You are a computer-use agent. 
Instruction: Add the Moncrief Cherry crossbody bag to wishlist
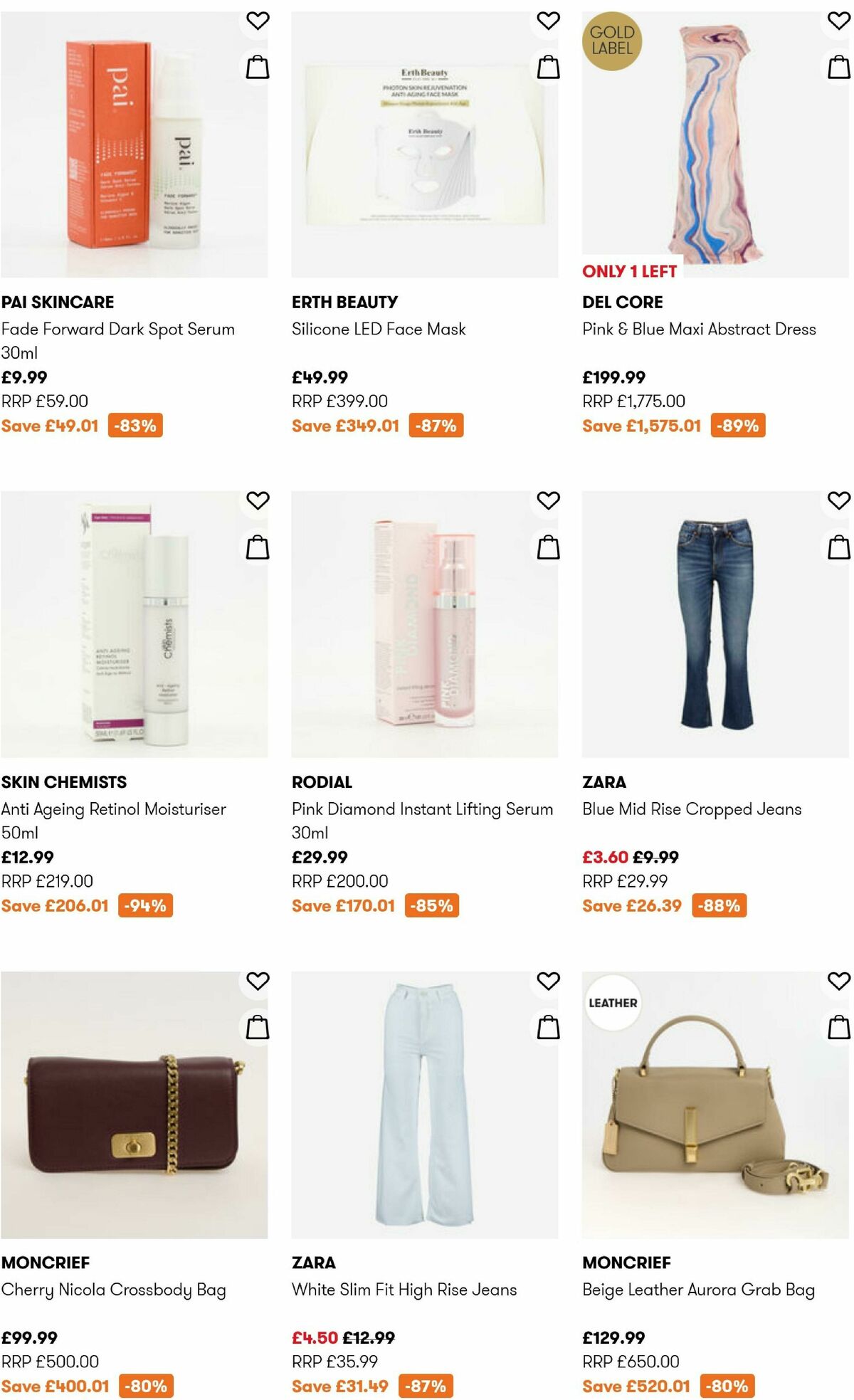(258, 981)
